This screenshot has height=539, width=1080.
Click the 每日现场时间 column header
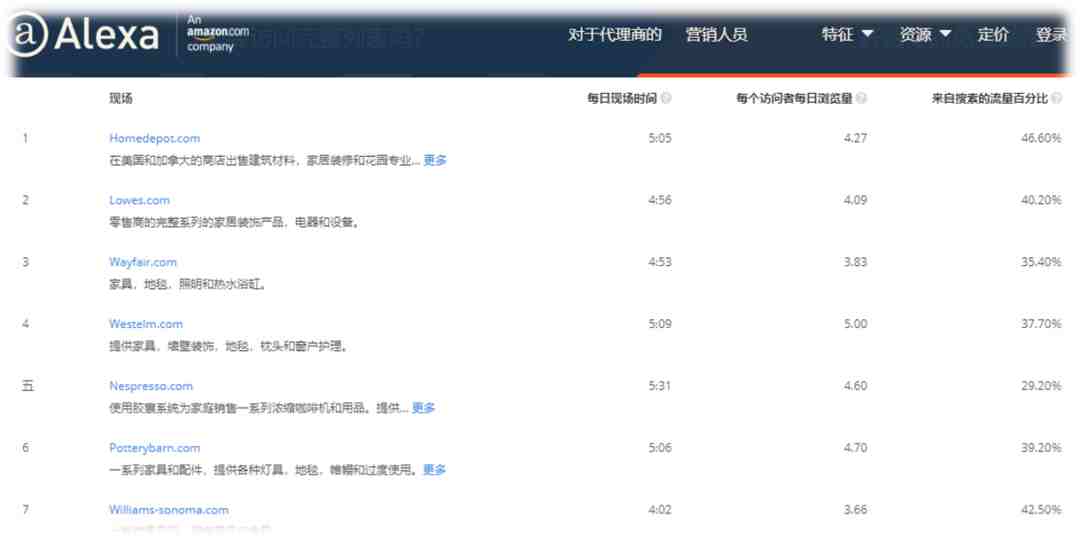622,98
